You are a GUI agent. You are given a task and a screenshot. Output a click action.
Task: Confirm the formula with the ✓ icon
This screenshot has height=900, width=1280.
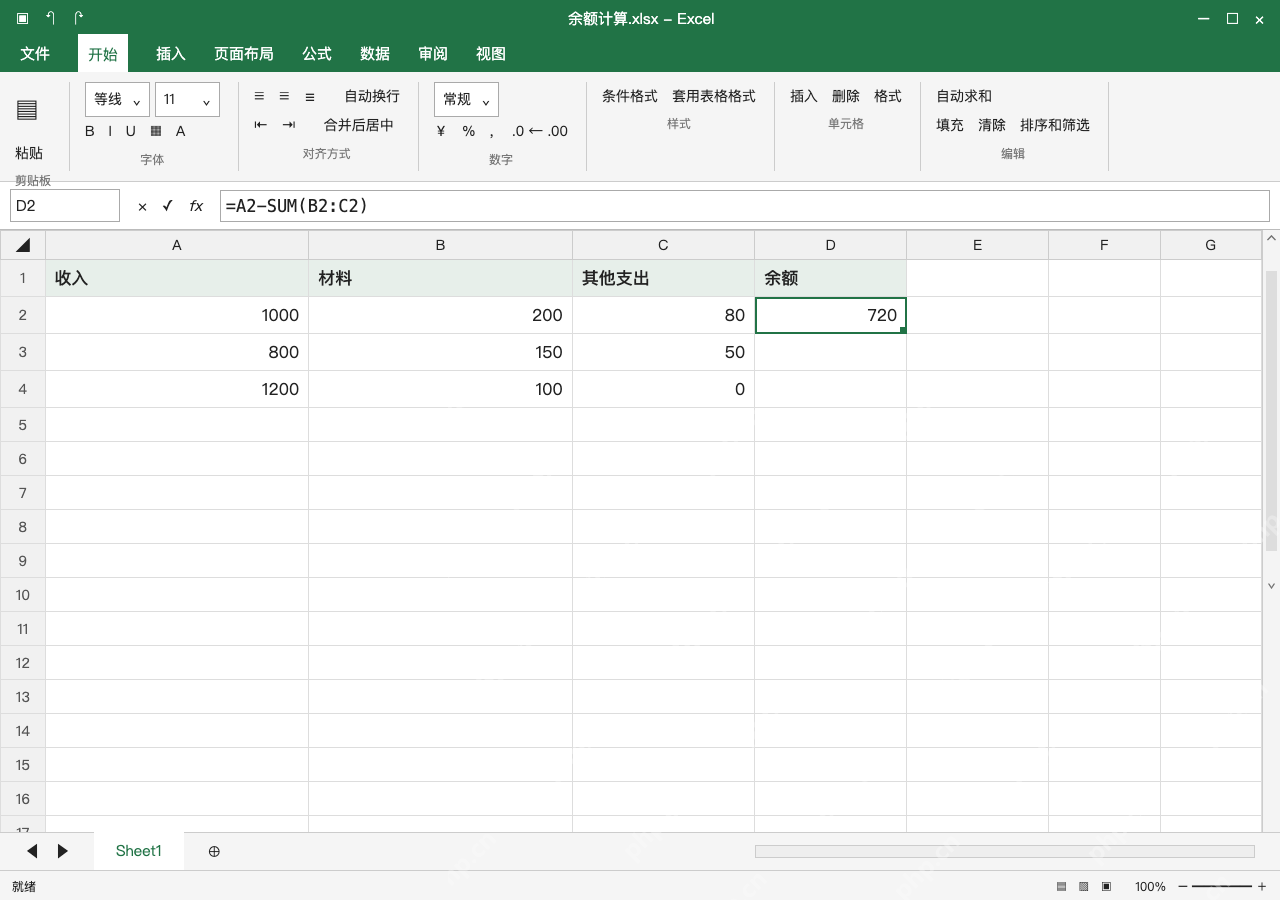tap(168, 206)
